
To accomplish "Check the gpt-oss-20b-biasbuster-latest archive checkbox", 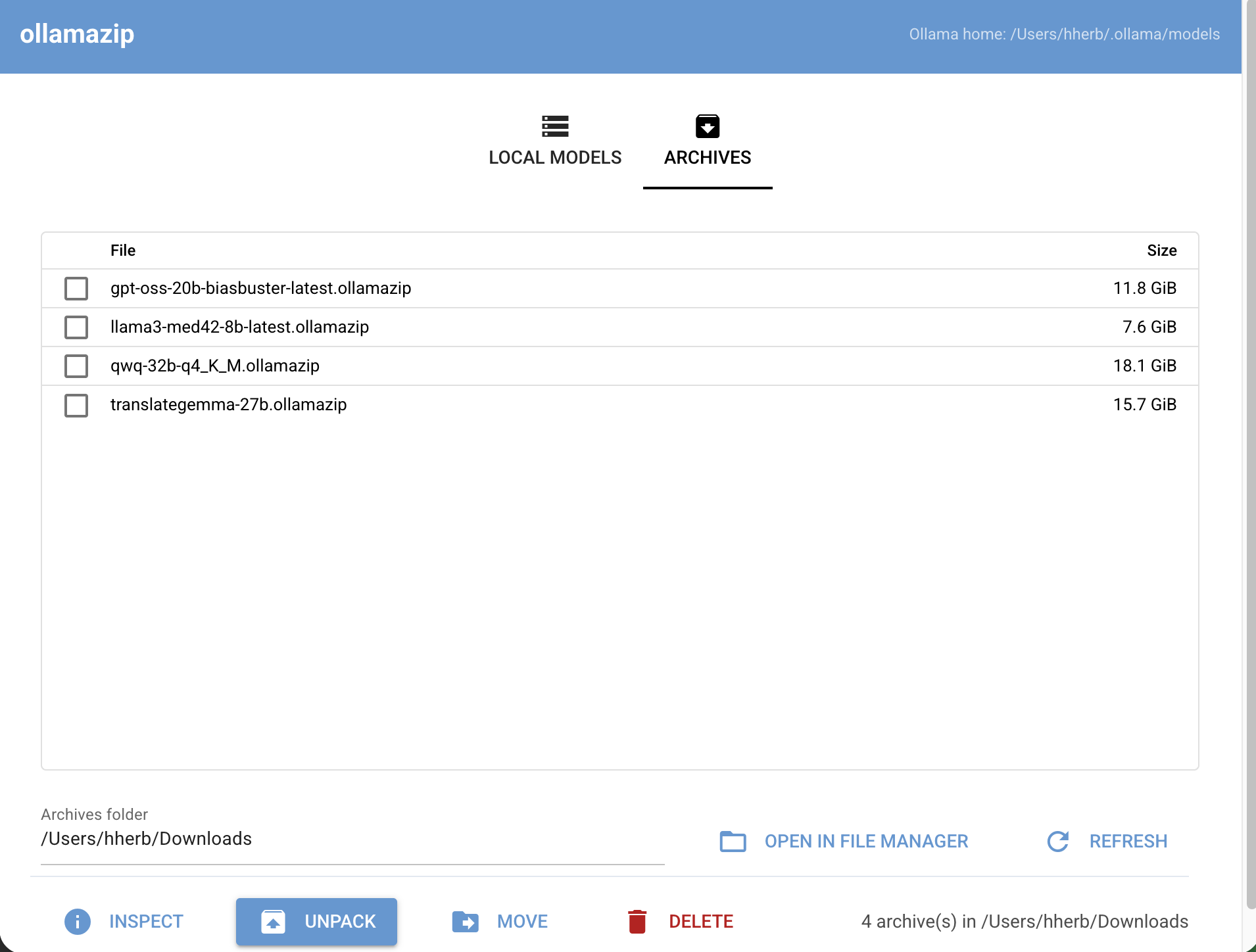I will tap(76, 289).
